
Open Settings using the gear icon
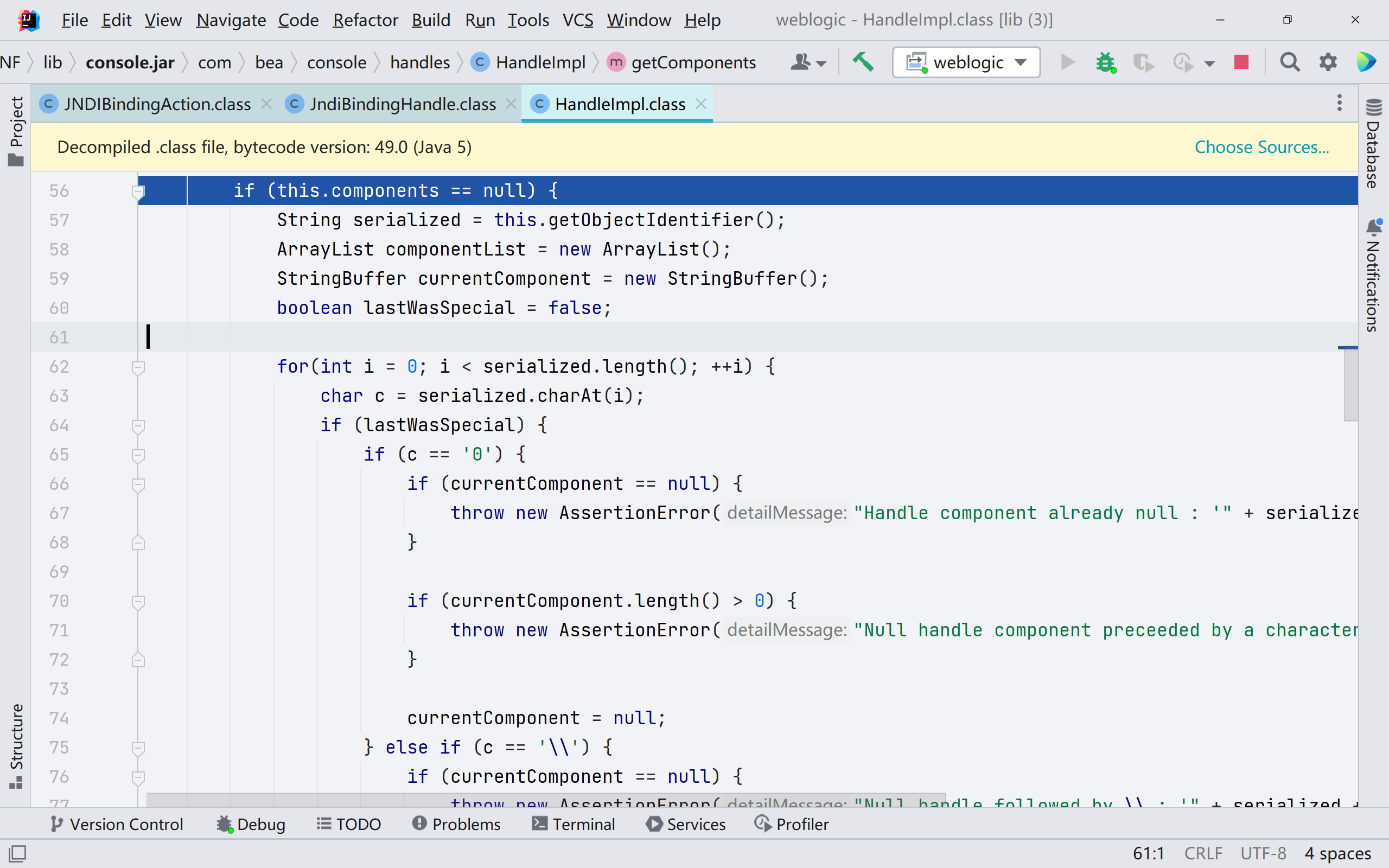1329,62
